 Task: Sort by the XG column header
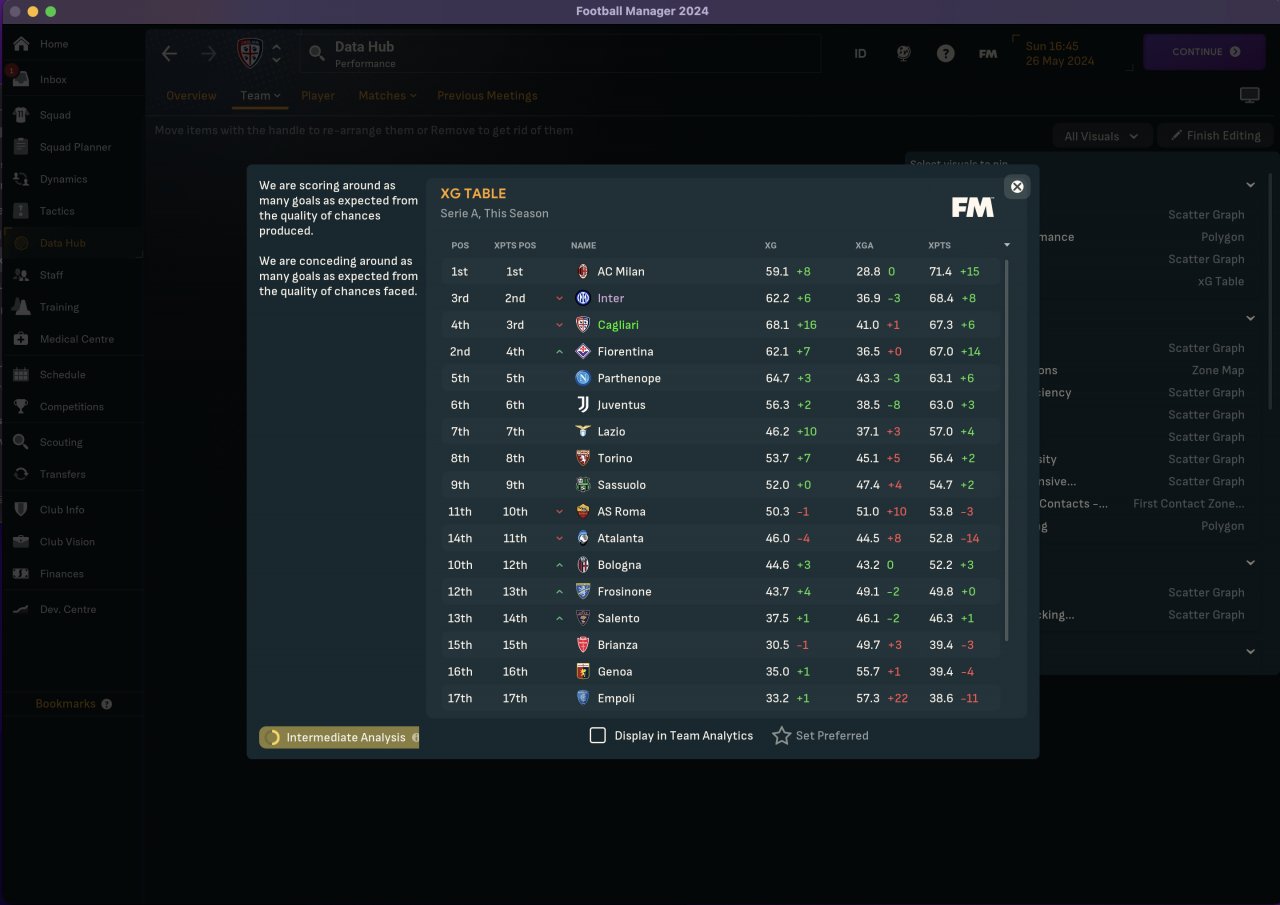pos(770,245)
